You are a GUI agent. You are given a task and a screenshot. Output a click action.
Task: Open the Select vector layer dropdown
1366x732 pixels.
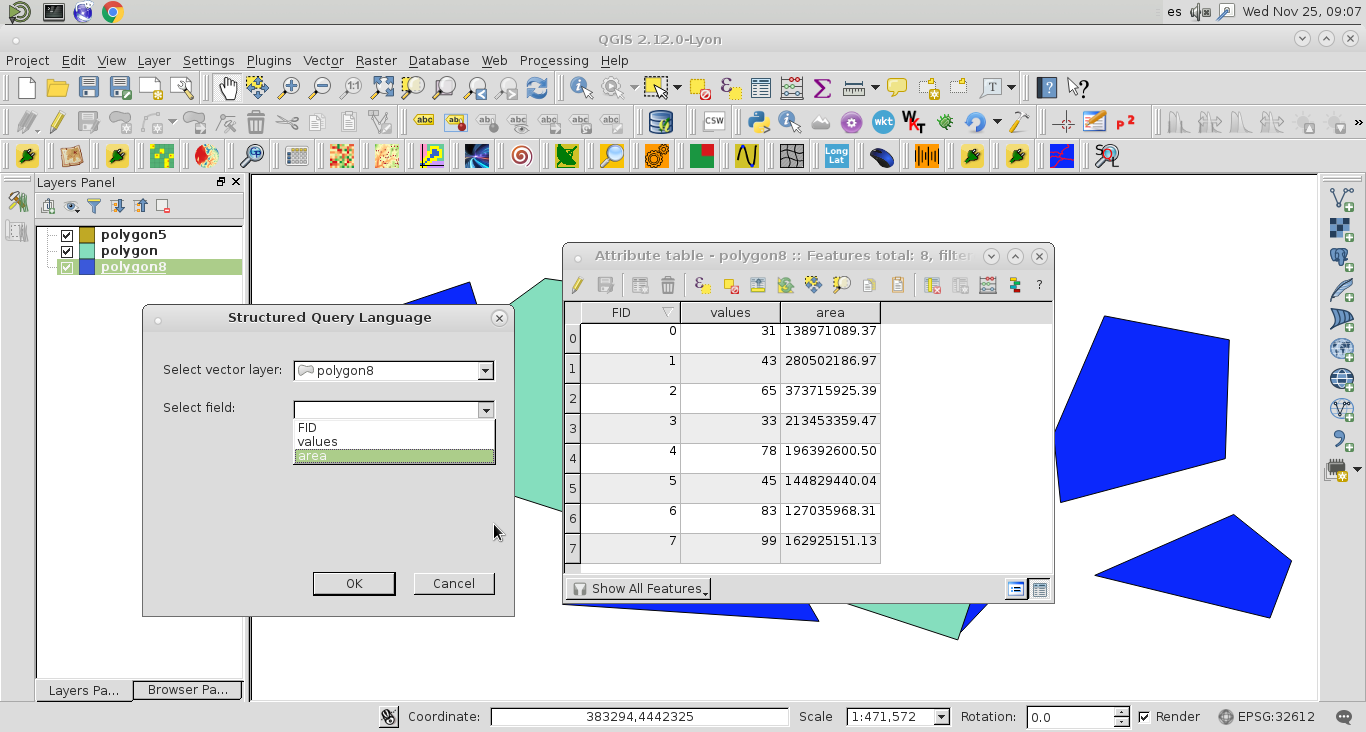[394, 370]
